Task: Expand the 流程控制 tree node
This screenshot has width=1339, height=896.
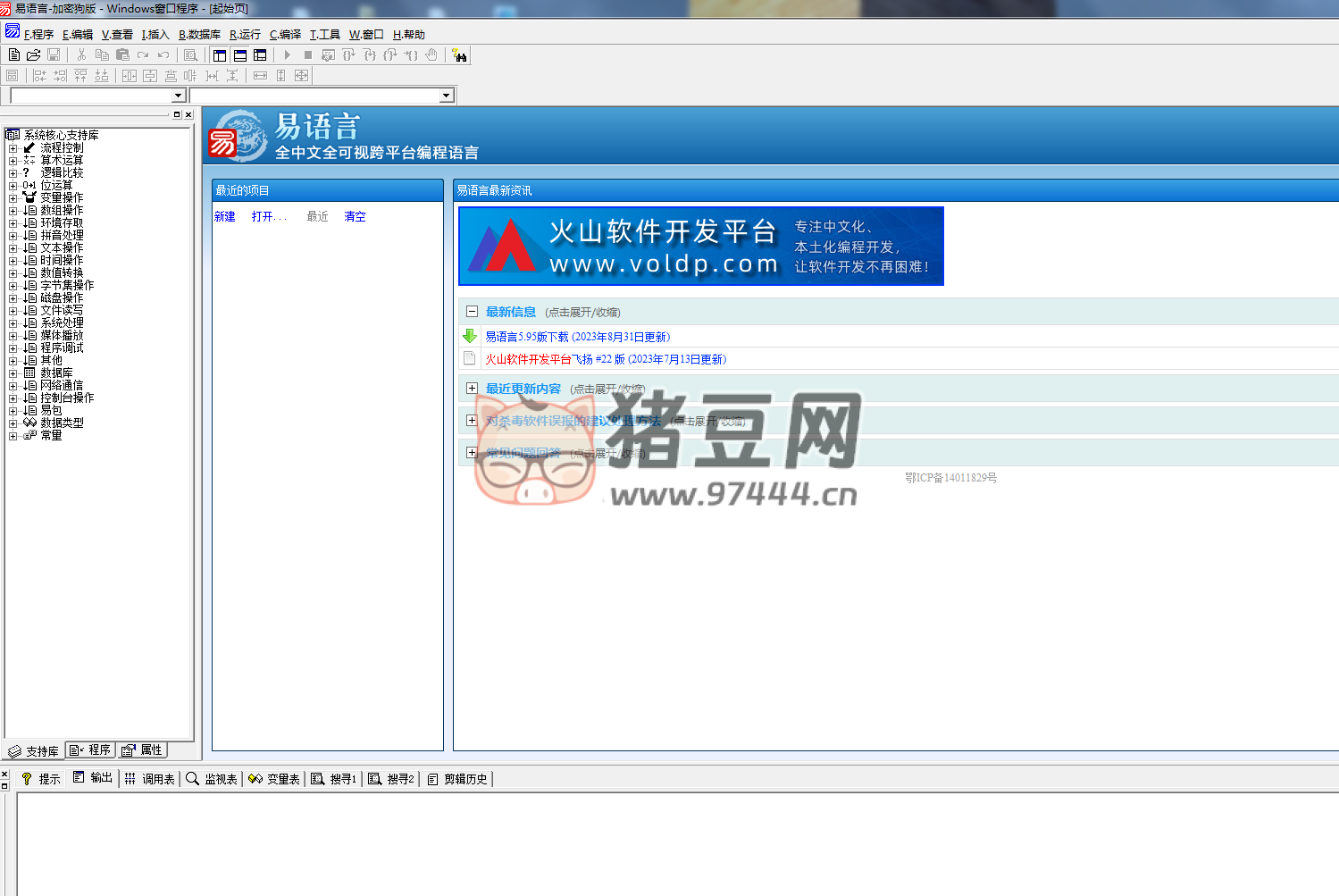Action: click(13, 148)
